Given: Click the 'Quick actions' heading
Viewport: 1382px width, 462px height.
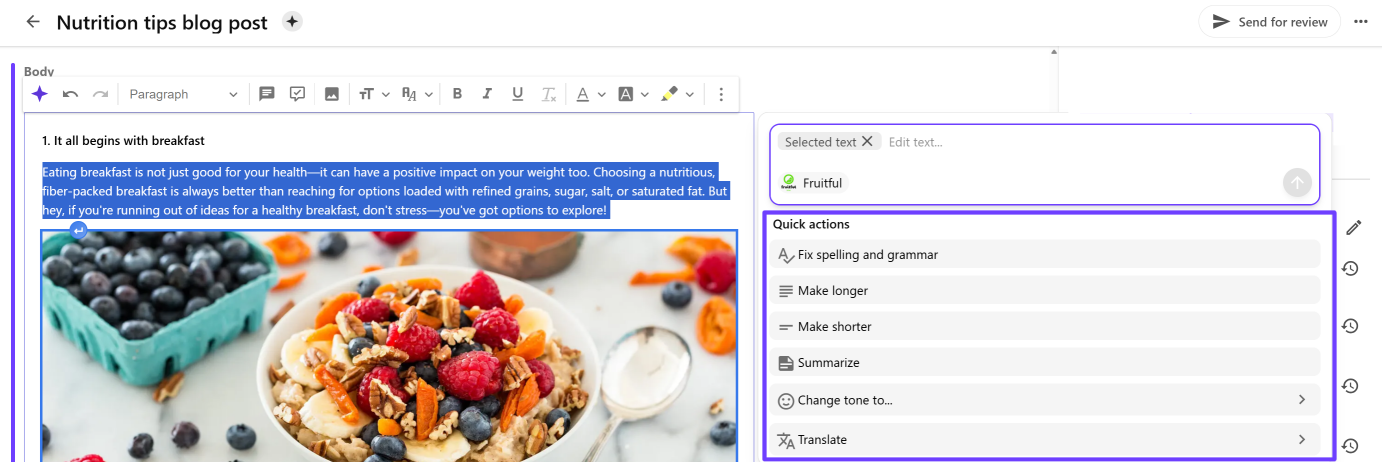Looking at the screenshot, I should 811,224.
